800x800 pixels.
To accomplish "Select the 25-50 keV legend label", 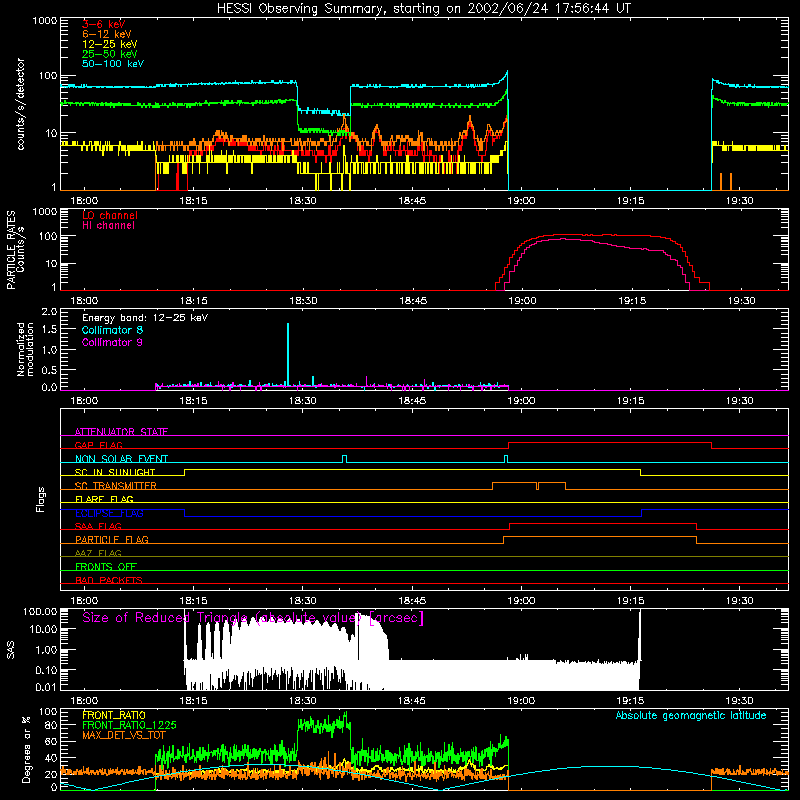I will coord(110,54).
